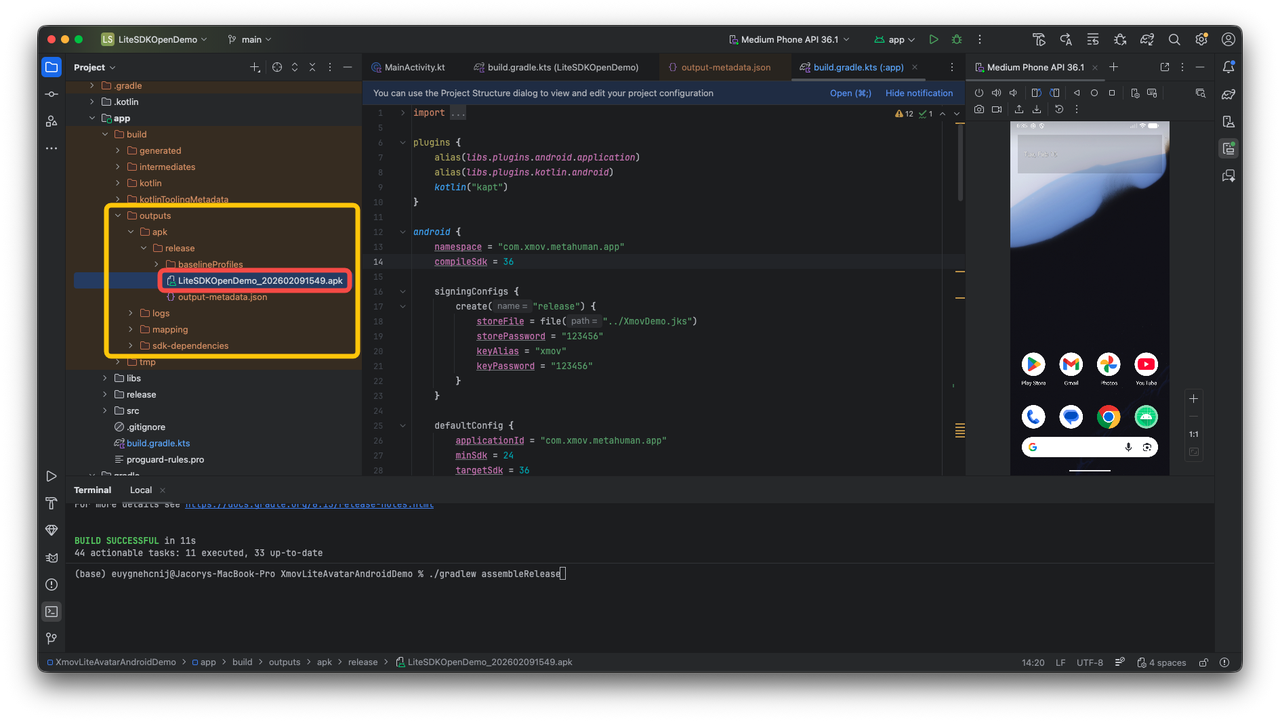This screenshot has height=722, width=1280.
Task: Toggle the Running Devices panel
Action: pyautogui.click(x=1228, y=149)
